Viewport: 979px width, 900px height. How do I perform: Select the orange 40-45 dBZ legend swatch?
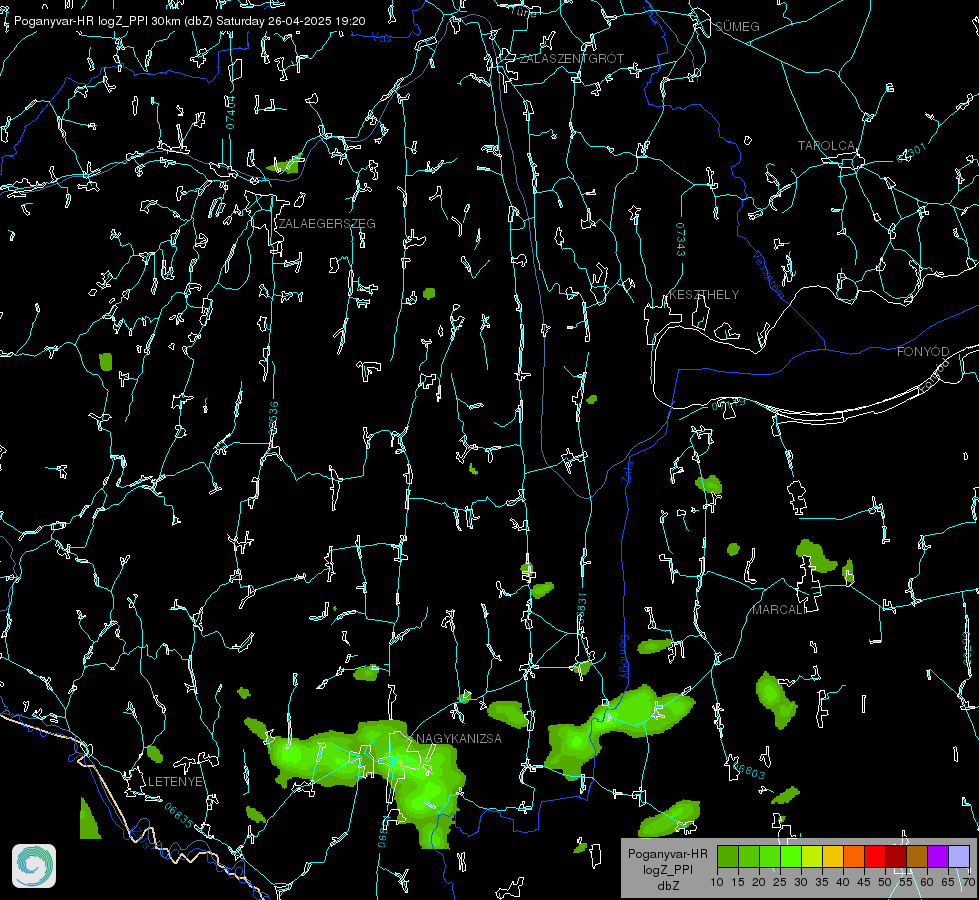pos(854,857)
